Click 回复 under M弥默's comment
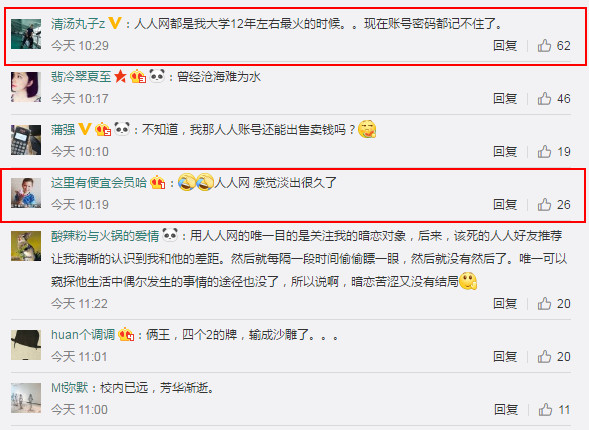The width and height of the screenshot is (589, 430). click(506, 410)
